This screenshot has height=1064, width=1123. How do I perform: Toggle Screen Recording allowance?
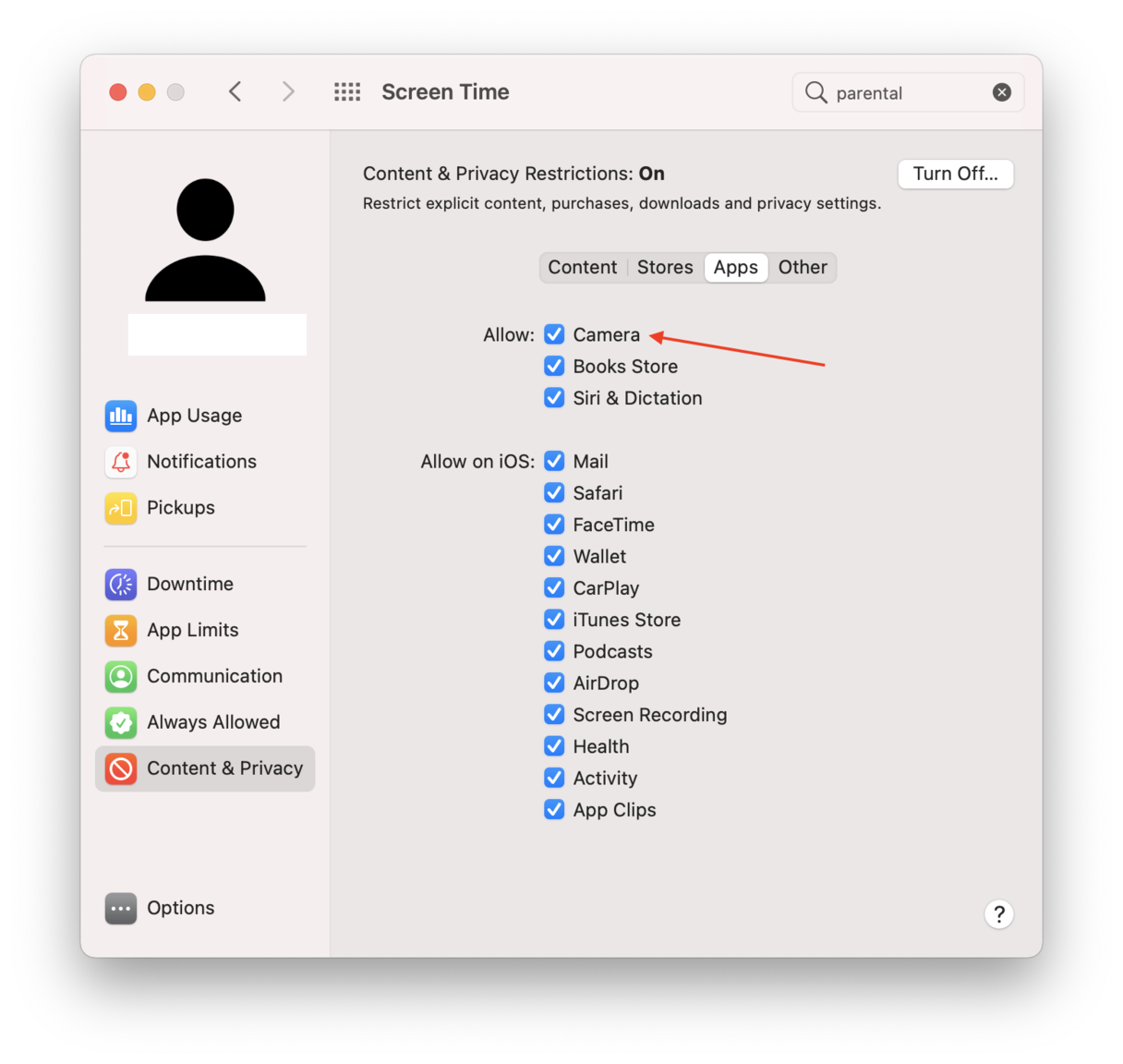pos(554,714)
